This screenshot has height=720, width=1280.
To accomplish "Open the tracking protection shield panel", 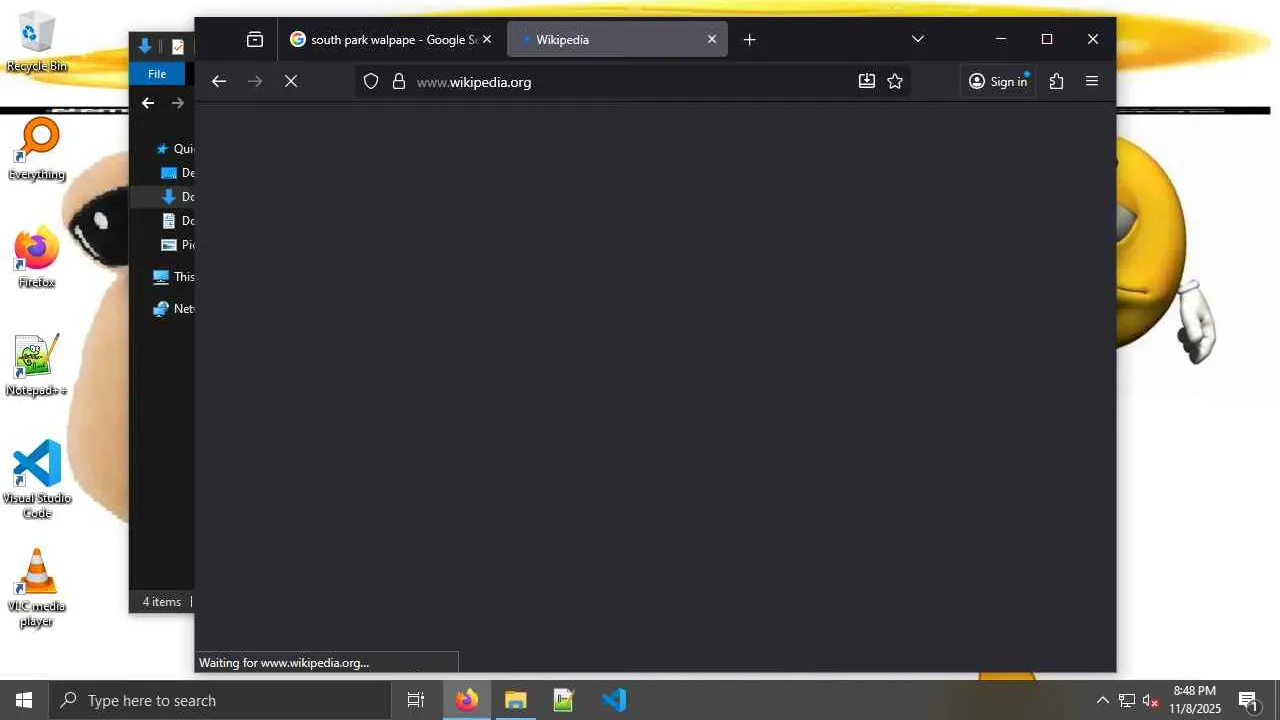I will click(371, 82).
